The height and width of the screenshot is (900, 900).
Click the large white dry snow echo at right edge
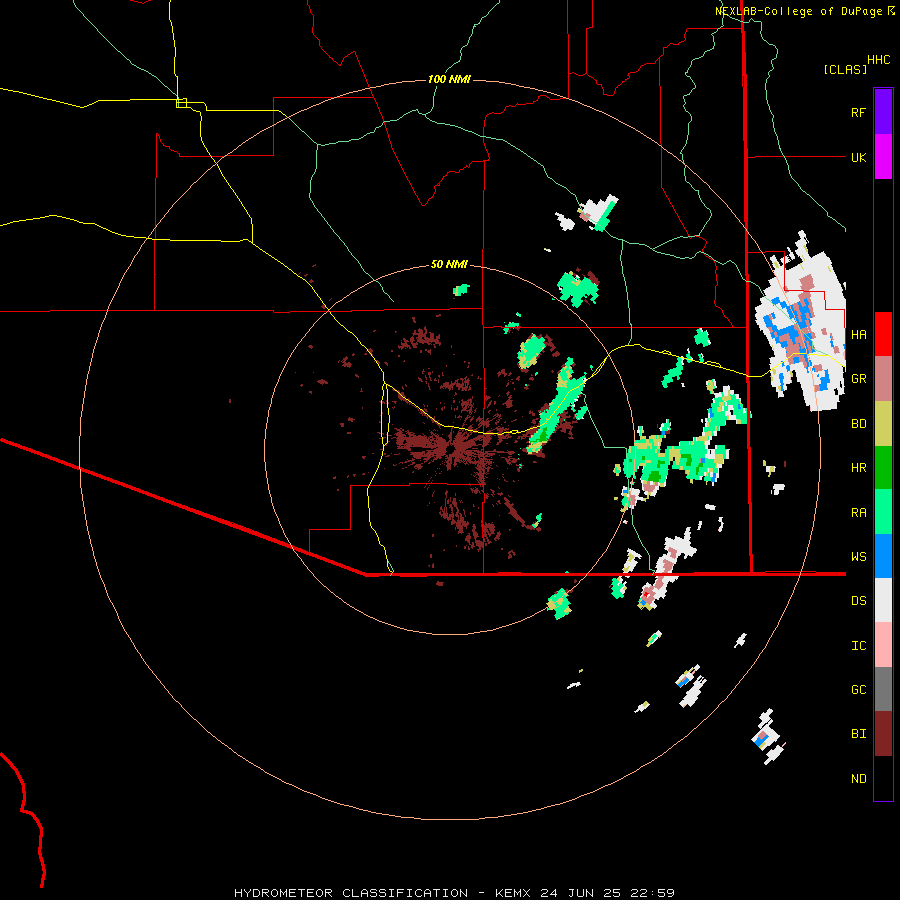[802, 321]
